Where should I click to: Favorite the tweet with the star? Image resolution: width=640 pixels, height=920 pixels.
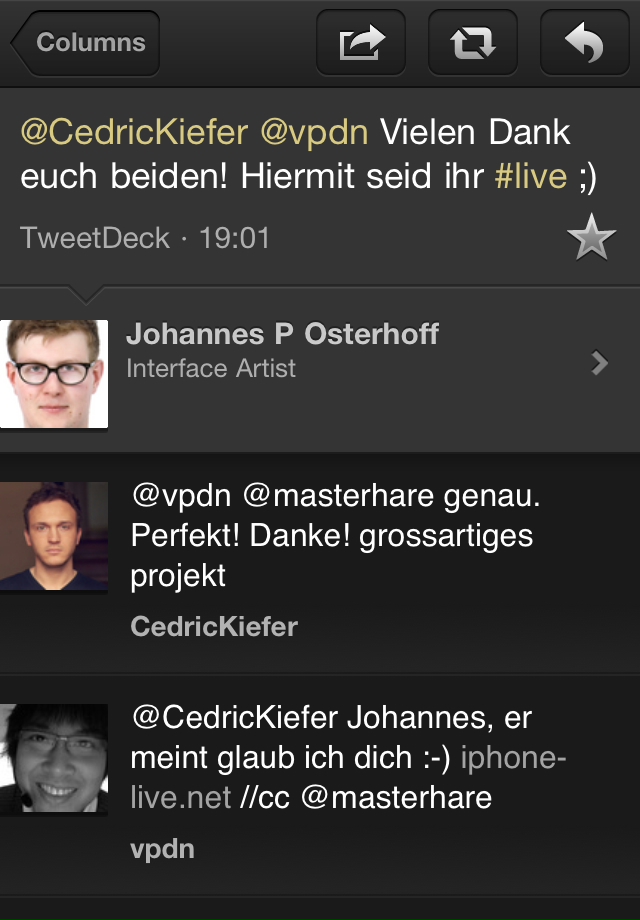click(590, 239)
